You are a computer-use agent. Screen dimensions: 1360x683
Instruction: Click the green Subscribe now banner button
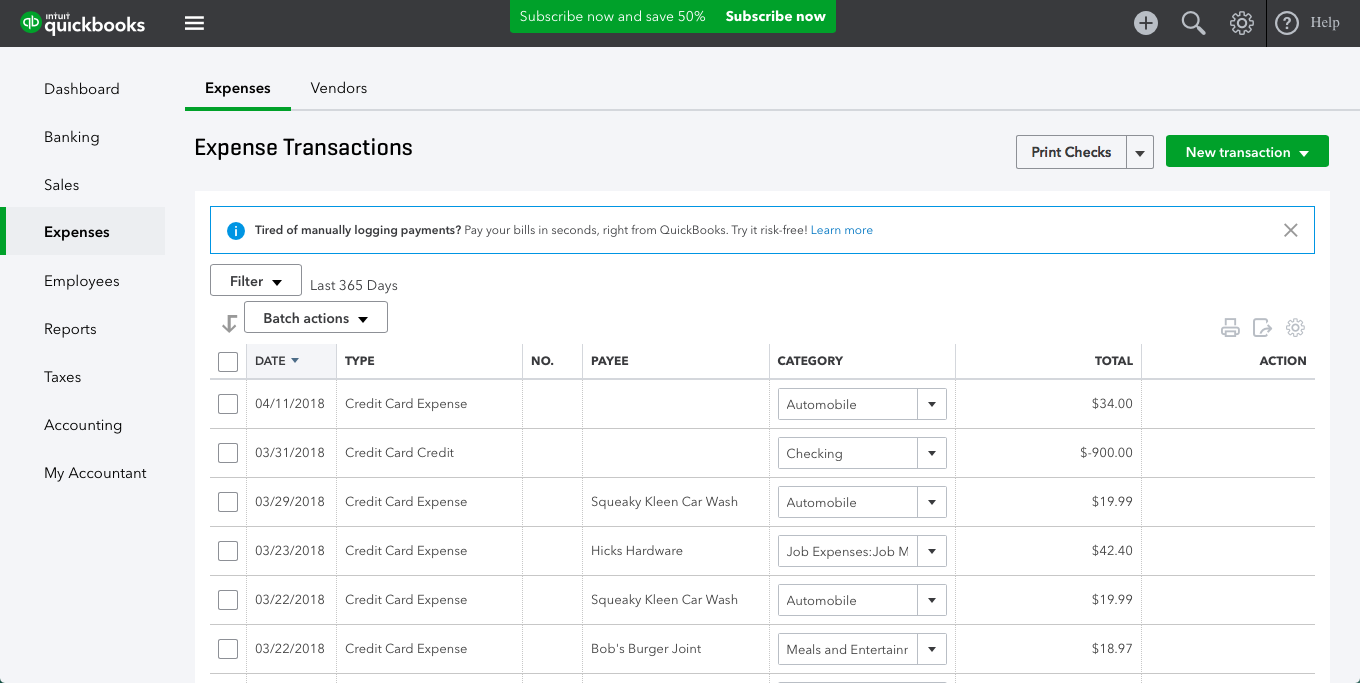775,16
